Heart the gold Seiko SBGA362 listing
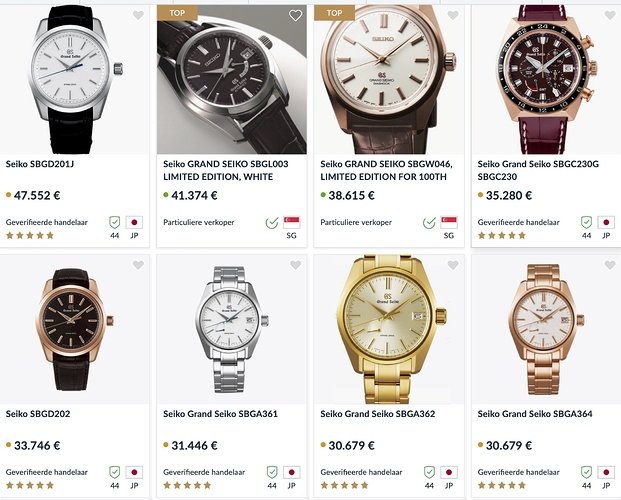Image resolution: width=621 pixels, height=500 pixels. coord(452,265)
